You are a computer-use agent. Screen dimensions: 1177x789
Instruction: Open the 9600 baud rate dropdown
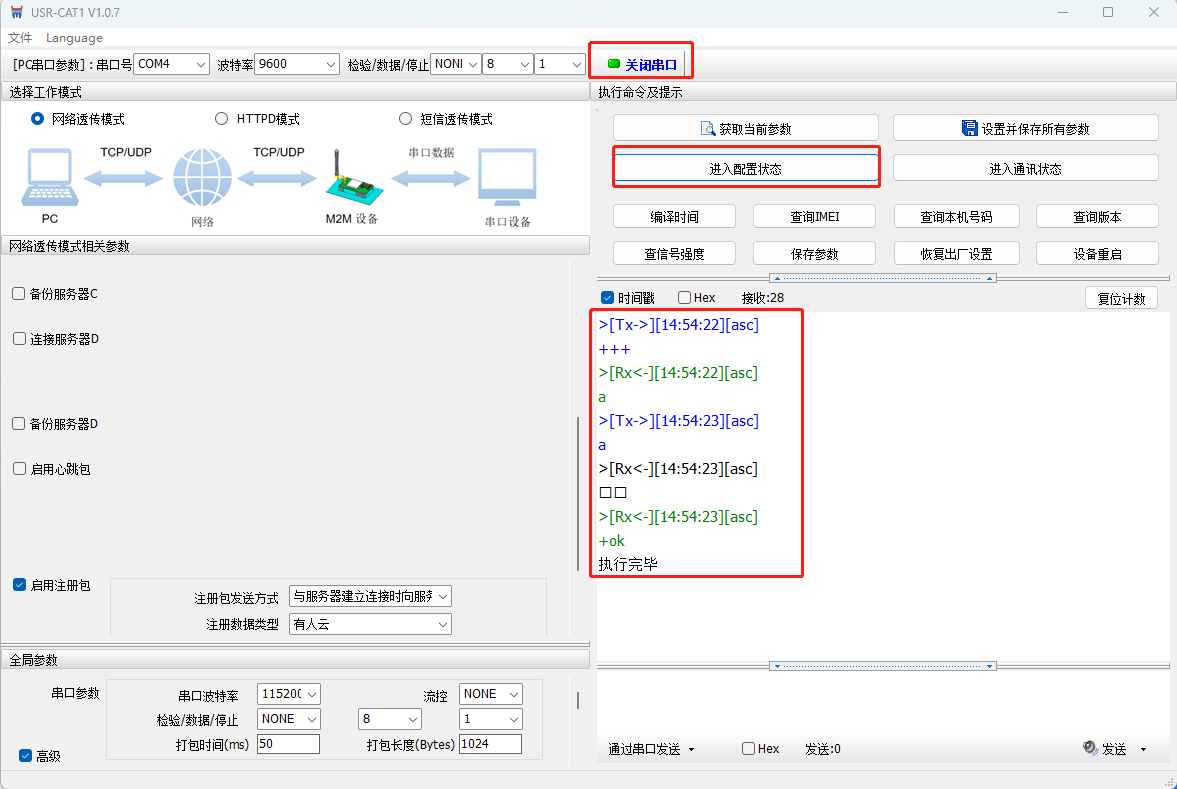pyautogui.click(x=297, y=64)
